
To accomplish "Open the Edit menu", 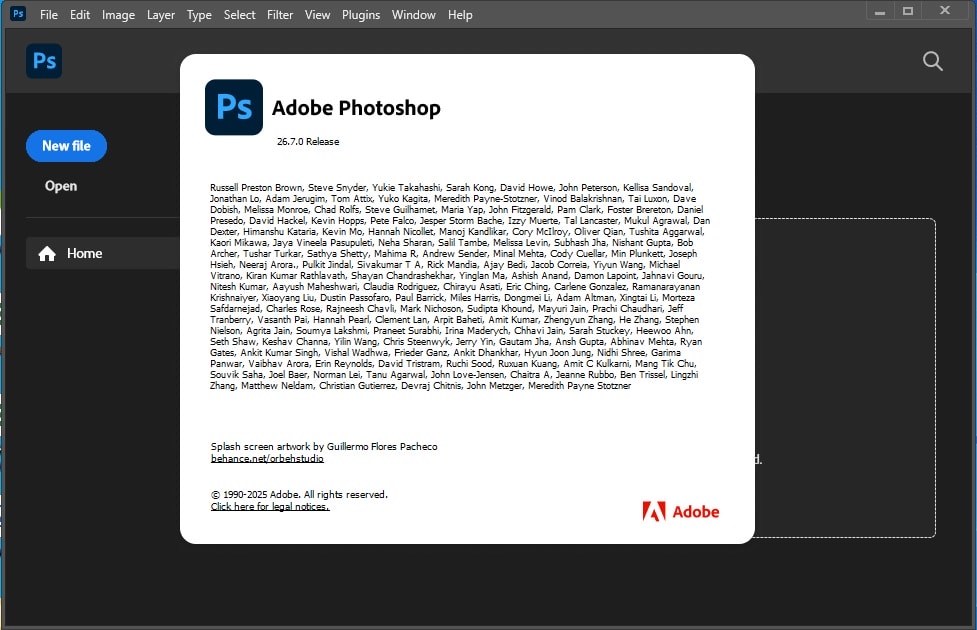I will point(80,14).
